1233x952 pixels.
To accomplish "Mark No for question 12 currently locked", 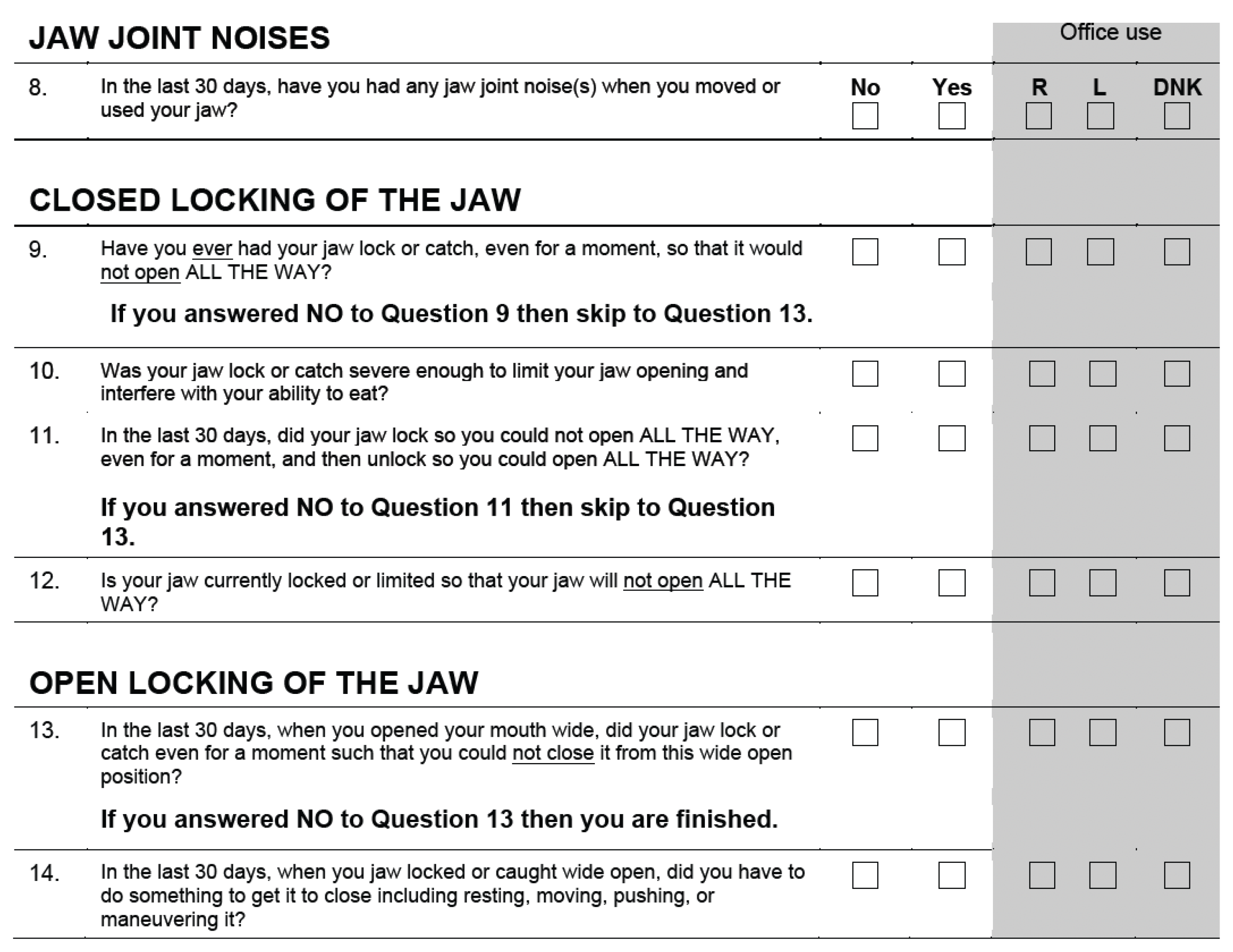I will click(865, 583).
